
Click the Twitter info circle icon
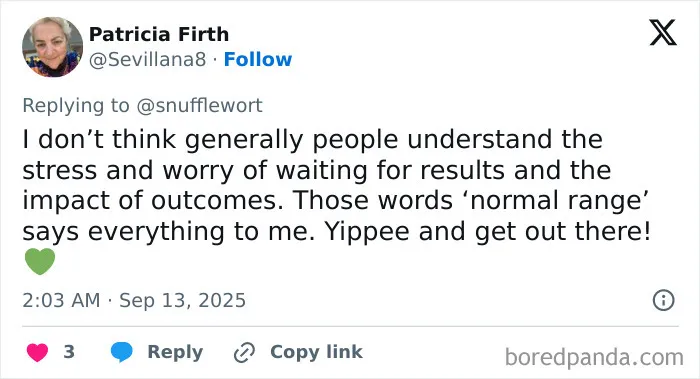tap(663, 300)
